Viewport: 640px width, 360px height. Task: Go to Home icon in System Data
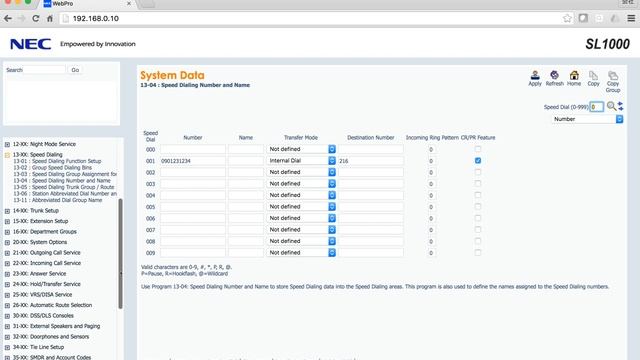574,75
